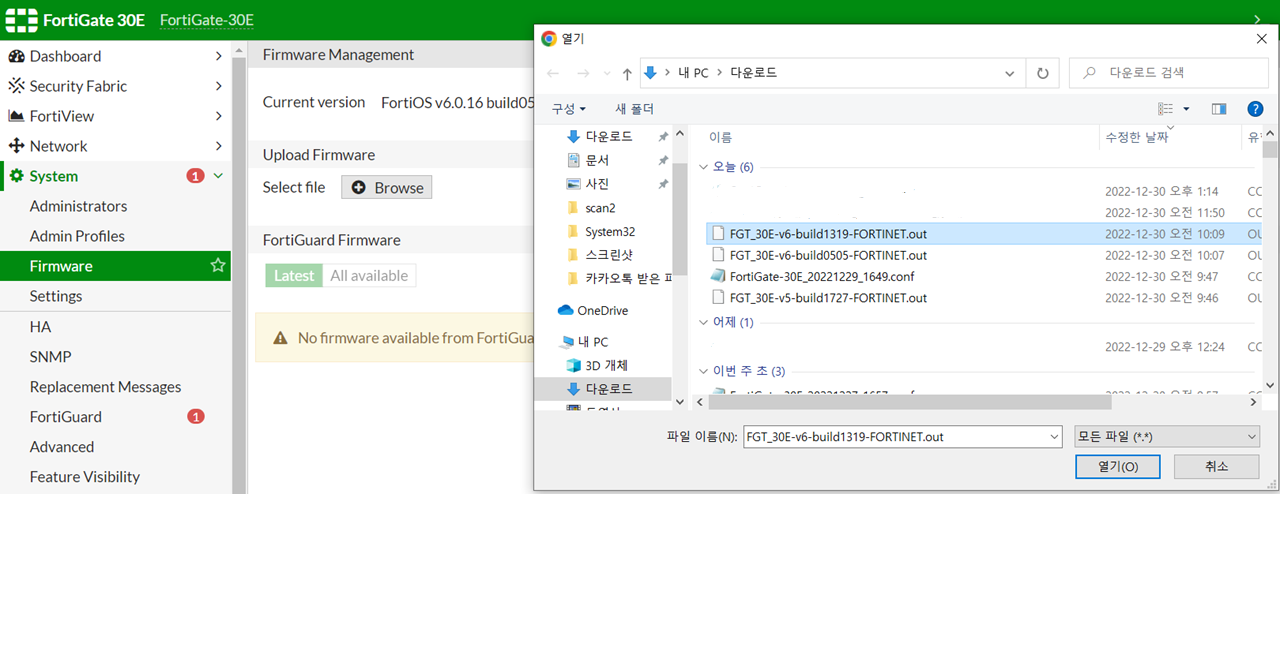Click the Dashboard gauge icon

[x=16, y=56]
